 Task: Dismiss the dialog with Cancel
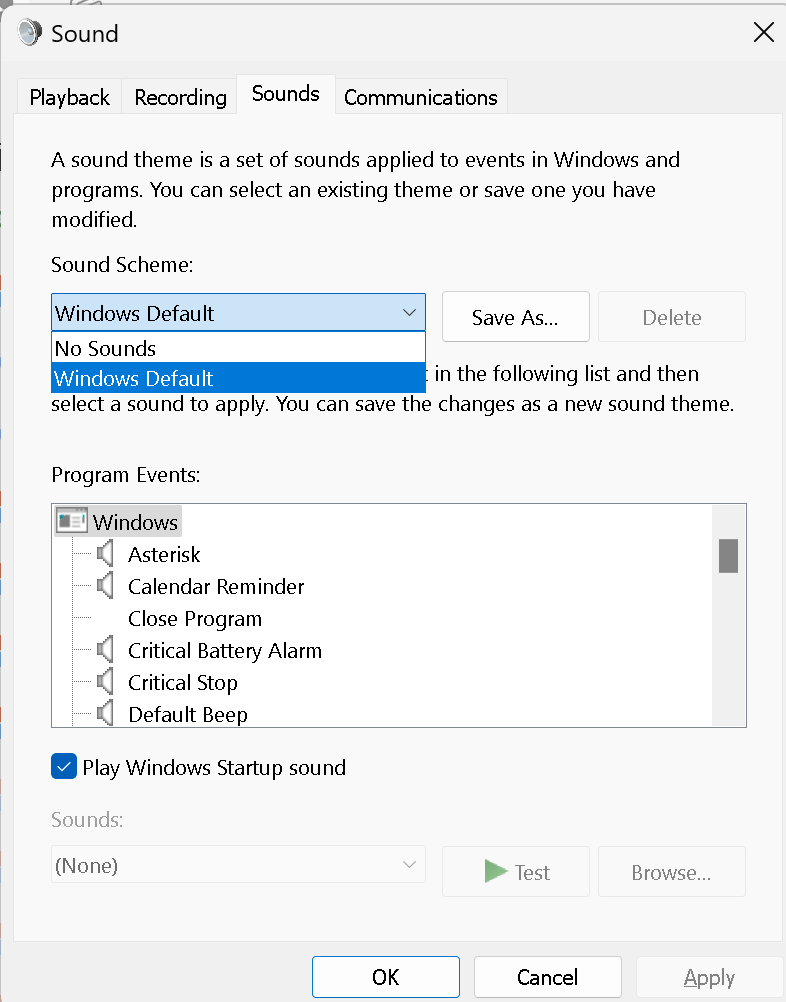click(548, 976)
